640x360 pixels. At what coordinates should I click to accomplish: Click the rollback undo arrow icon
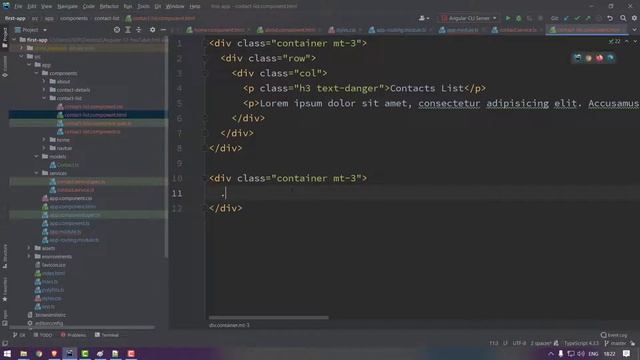[610, 18]
